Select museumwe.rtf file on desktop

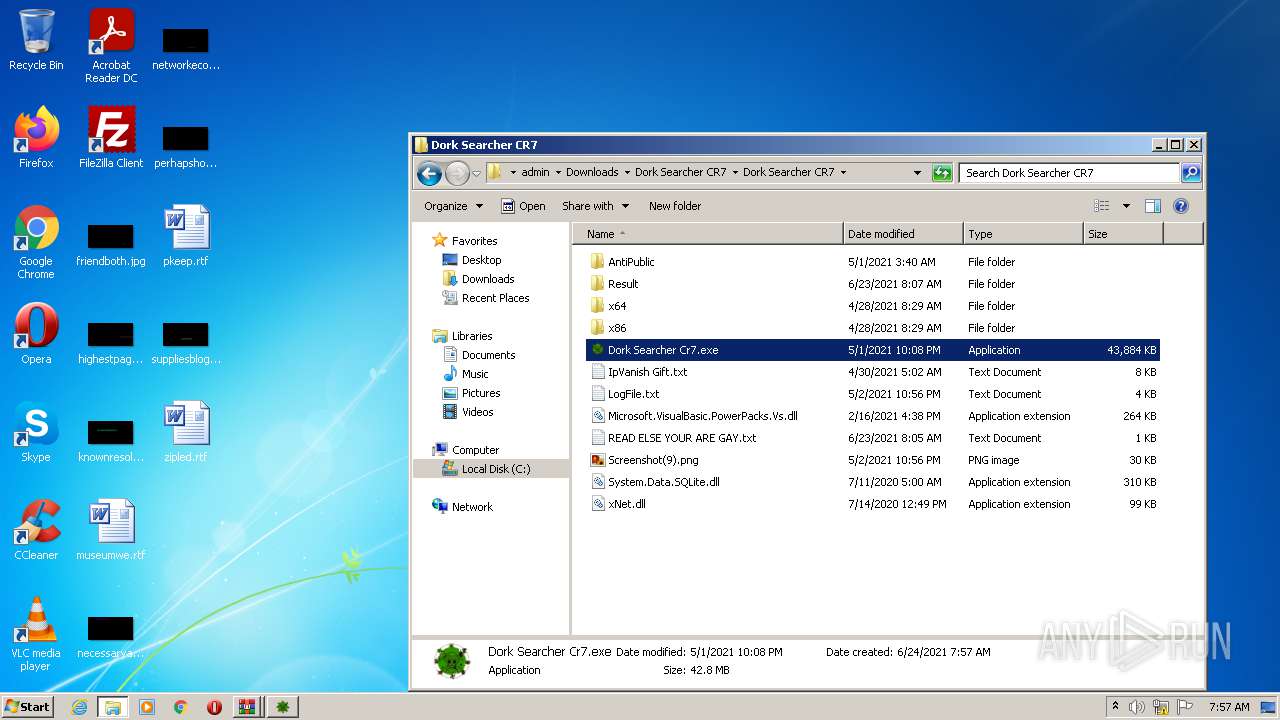pos(111,530)
